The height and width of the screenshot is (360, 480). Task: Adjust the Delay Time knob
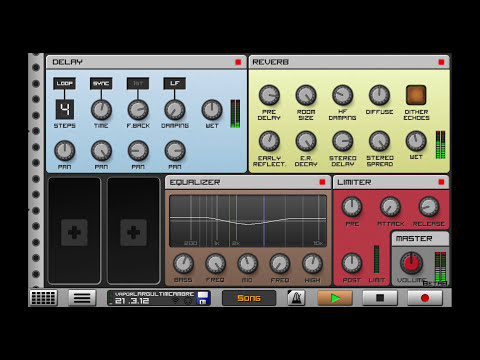(101, 110)
